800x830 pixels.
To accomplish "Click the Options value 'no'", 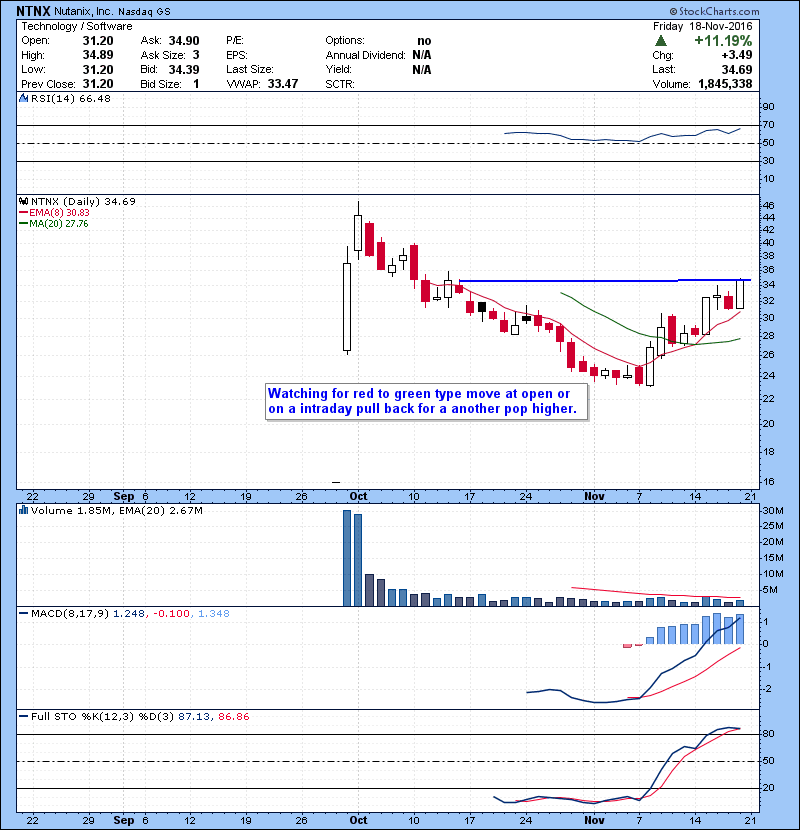I will pyautogui.click(x=424, y=41).
